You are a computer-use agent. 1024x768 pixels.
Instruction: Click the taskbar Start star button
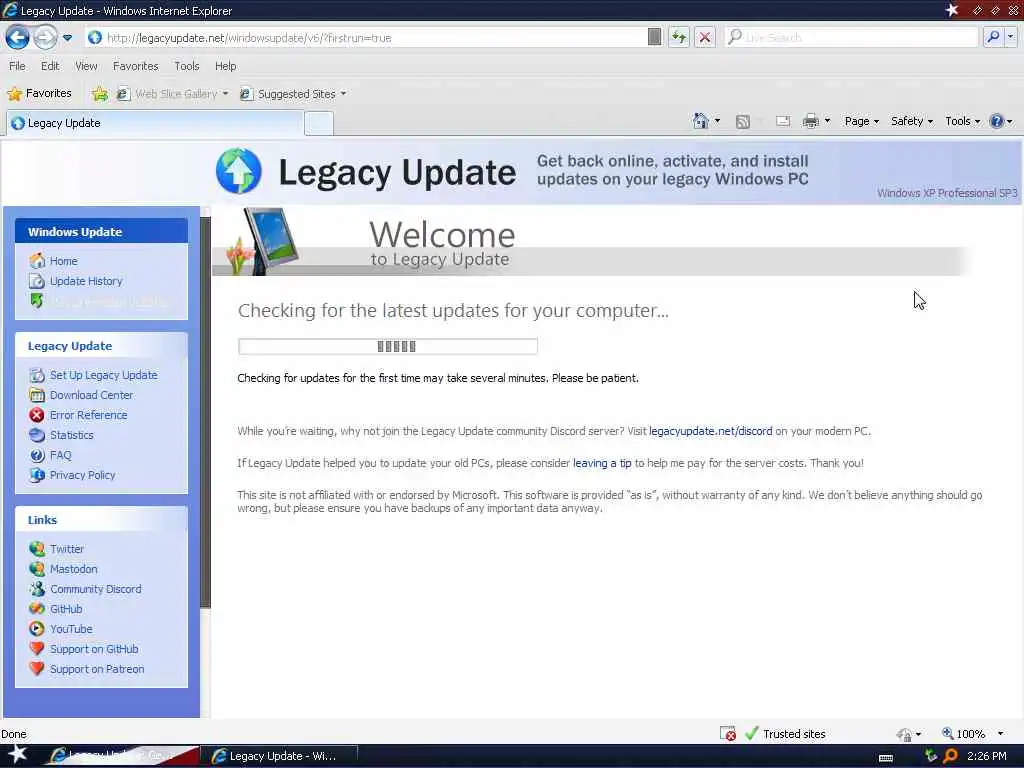pyautogui.click(x=18, y=755)
